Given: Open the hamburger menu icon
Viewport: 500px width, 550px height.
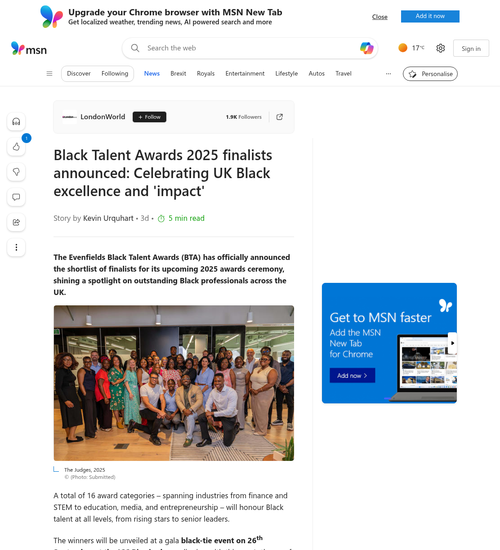Looking at the screenshot, I should [49, 74].
